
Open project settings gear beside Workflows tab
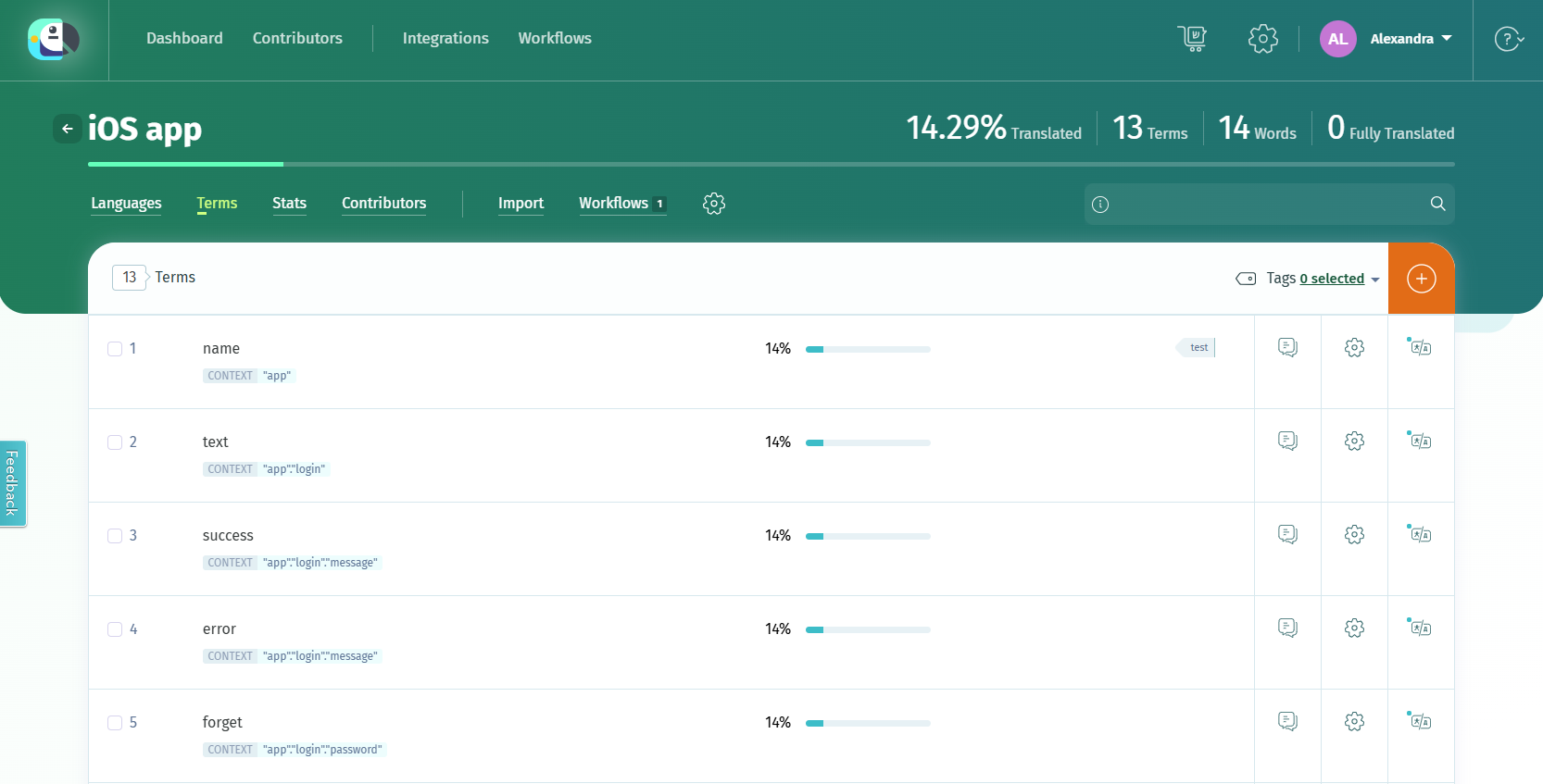coord(713,204)
